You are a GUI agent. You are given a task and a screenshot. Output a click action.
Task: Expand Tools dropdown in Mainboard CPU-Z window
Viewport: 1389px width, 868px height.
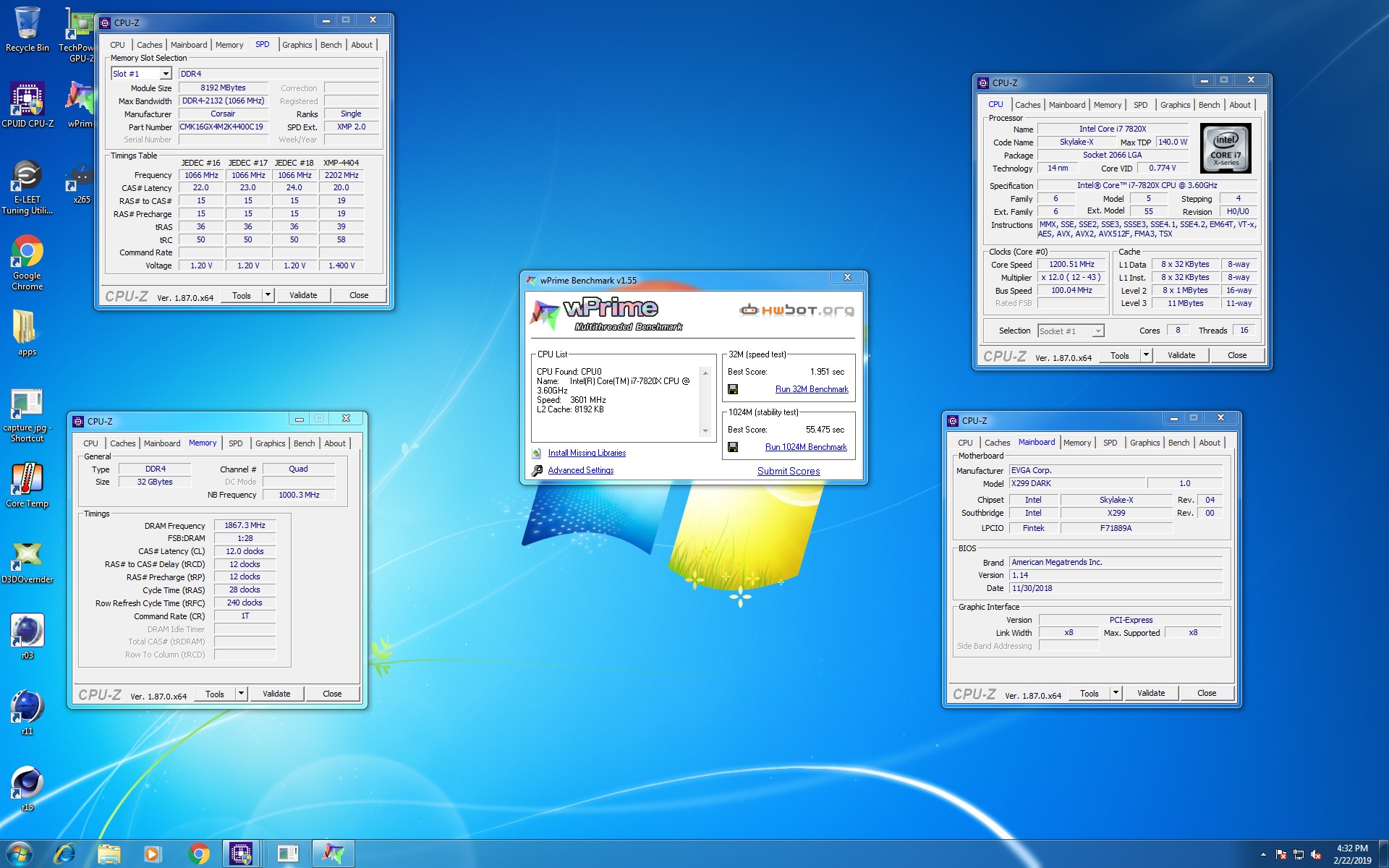1116,693
